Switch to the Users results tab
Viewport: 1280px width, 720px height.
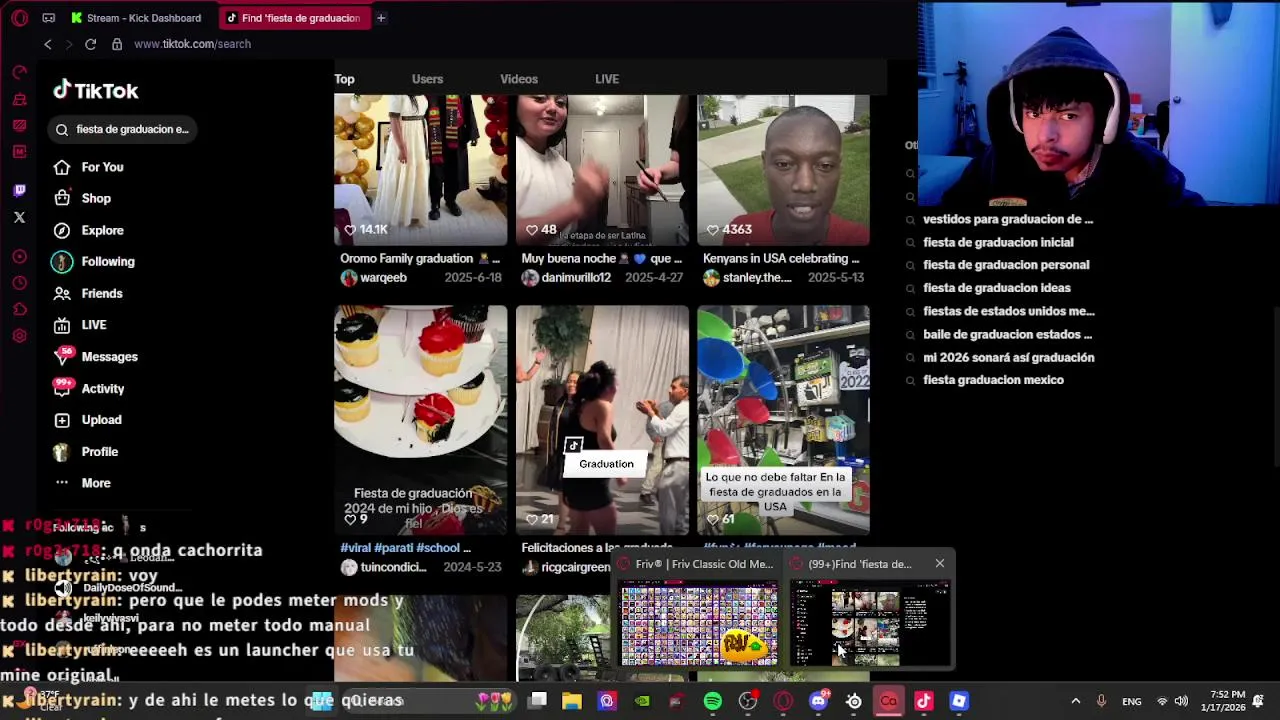click(427, 79)
